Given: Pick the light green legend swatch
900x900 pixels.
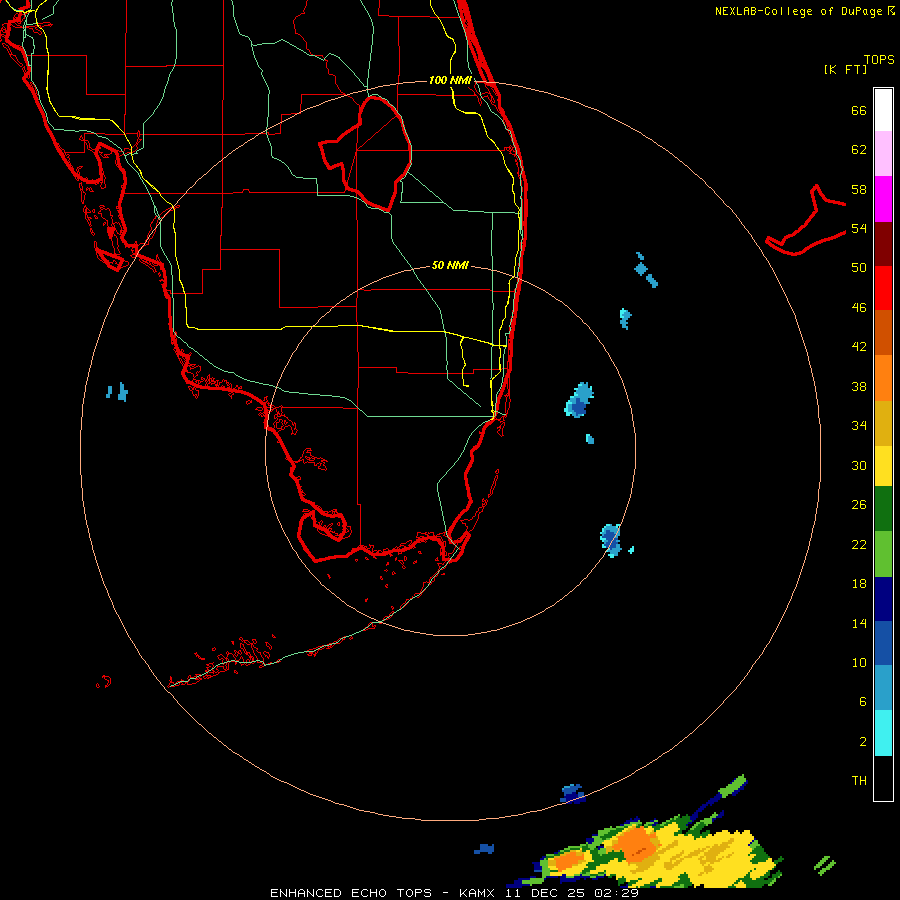Looking at the screenshot, I should 883,554.
